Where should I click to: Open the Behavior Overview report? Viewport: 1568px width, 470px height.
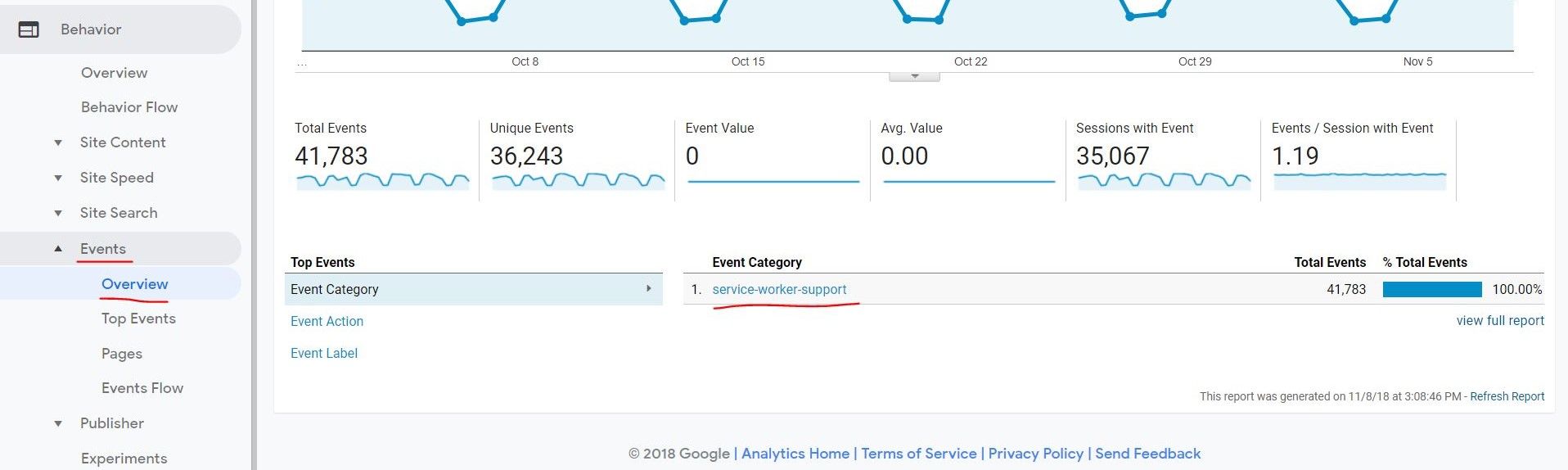click(114, 73)
